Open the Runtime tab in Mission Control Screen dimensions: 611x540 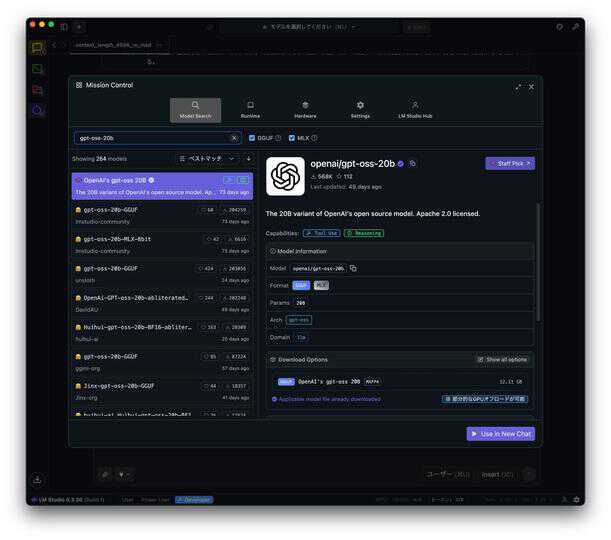pyautogui.click(x=250, y=109)
